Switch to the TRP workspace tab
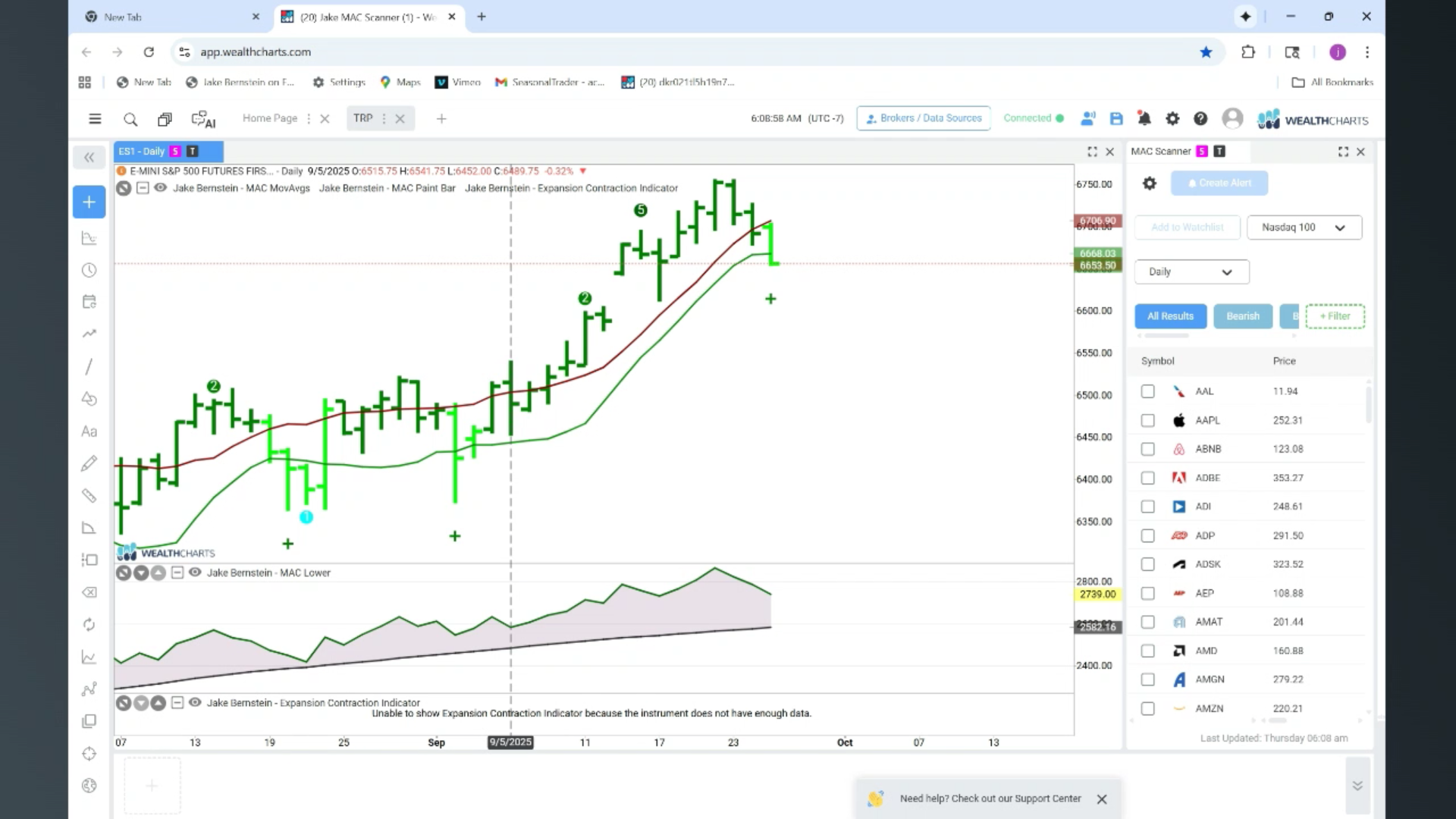 click(x=362, y=118)
